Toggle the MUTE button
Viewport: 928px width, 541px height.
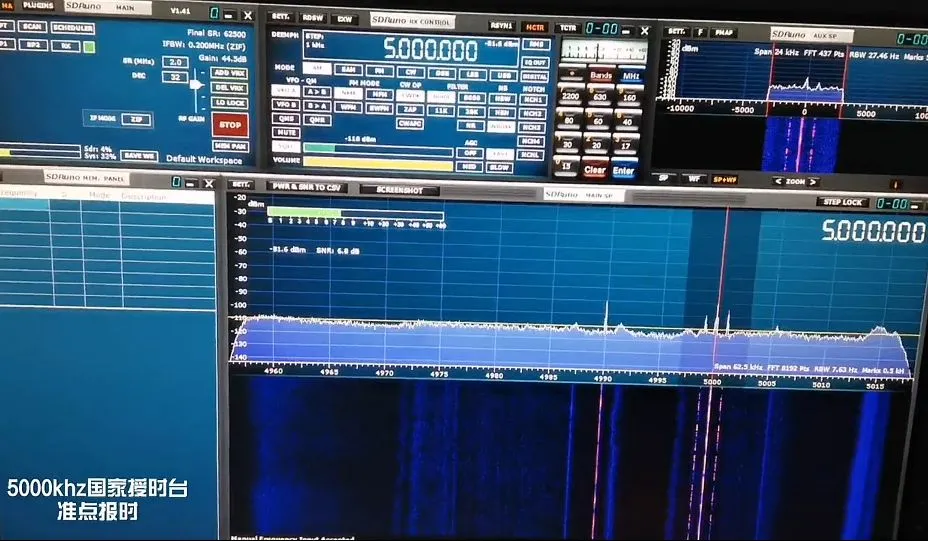(x=287, y=132)
